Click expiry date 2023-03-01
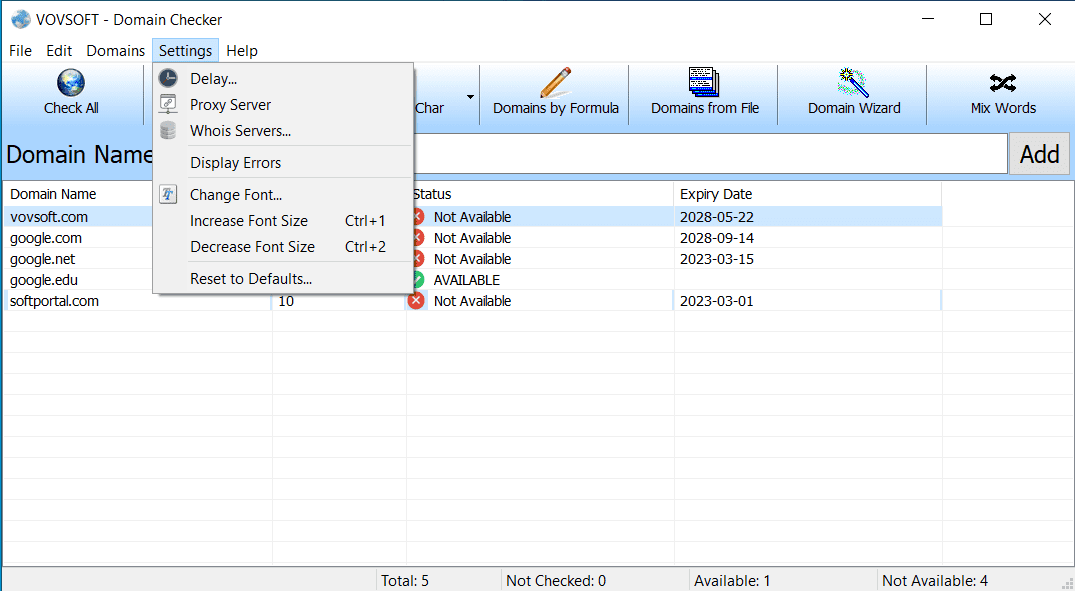This screenshot has height=591, width=1075. [x=716, y=301]
